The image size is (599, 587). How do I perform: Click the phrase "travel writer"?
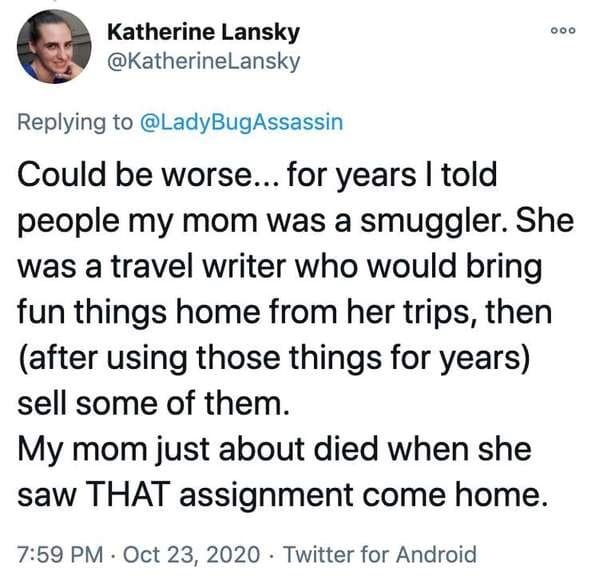click(199, 266)
